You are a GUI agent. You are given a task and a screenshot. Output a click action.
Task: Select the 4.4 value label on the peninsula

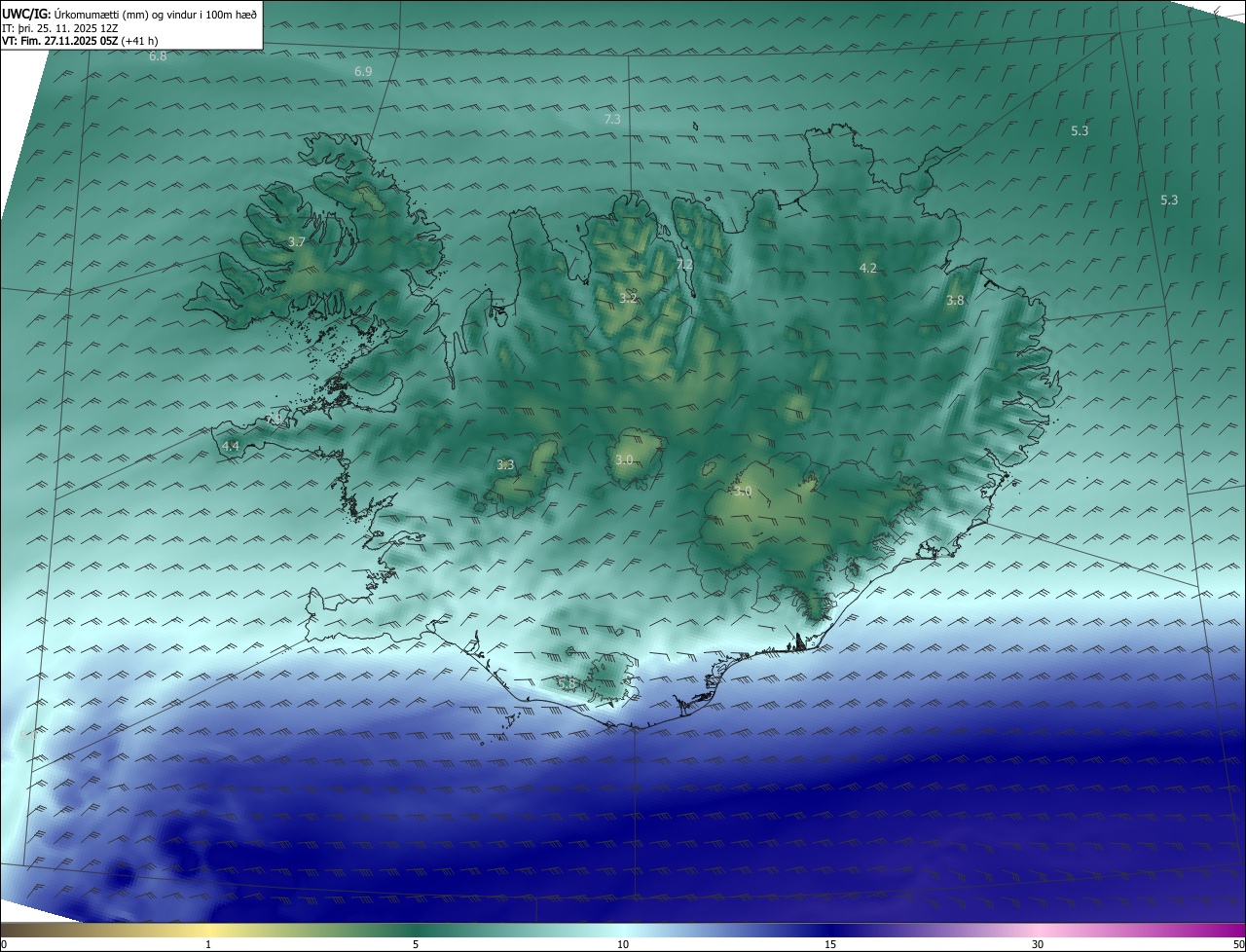(231, 446)
